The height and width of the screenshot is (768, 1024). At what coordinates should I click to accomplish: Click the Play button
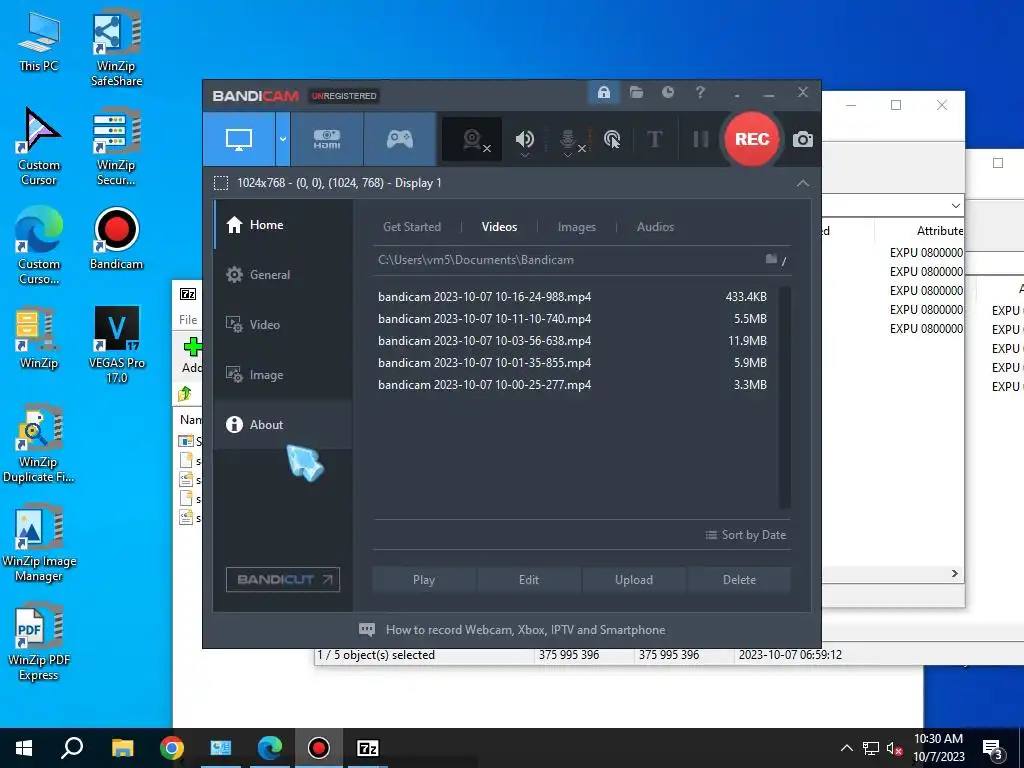coord(424,580)
